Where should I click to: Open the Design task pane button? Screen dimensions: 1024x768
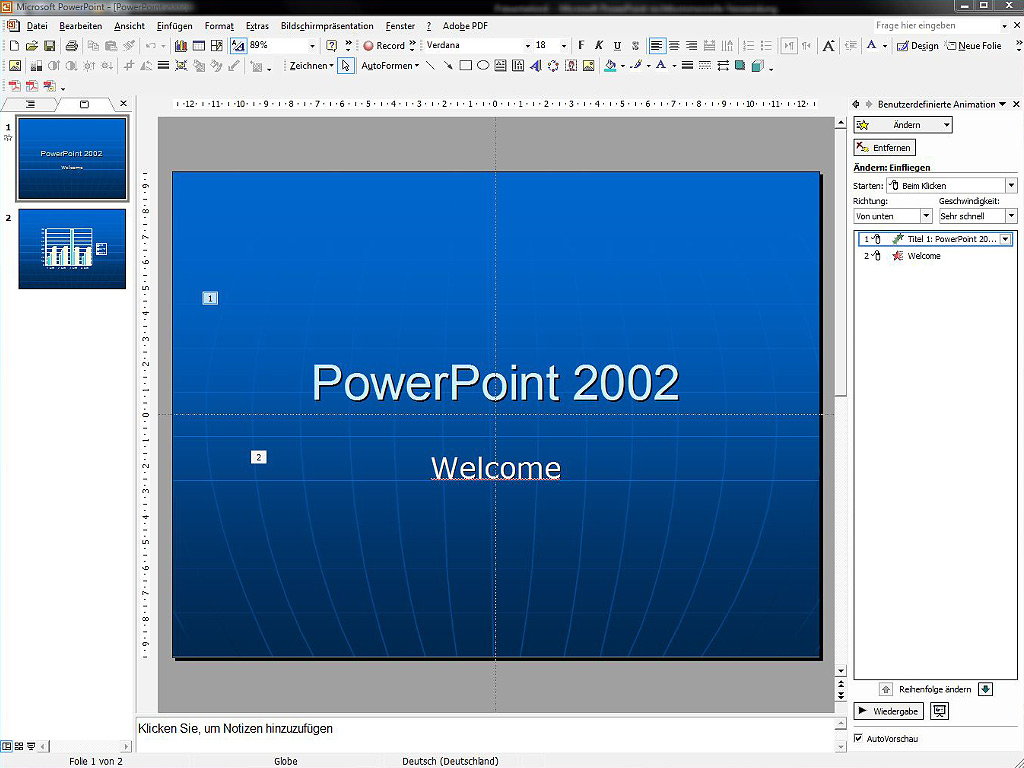click(x=918, y=46)
